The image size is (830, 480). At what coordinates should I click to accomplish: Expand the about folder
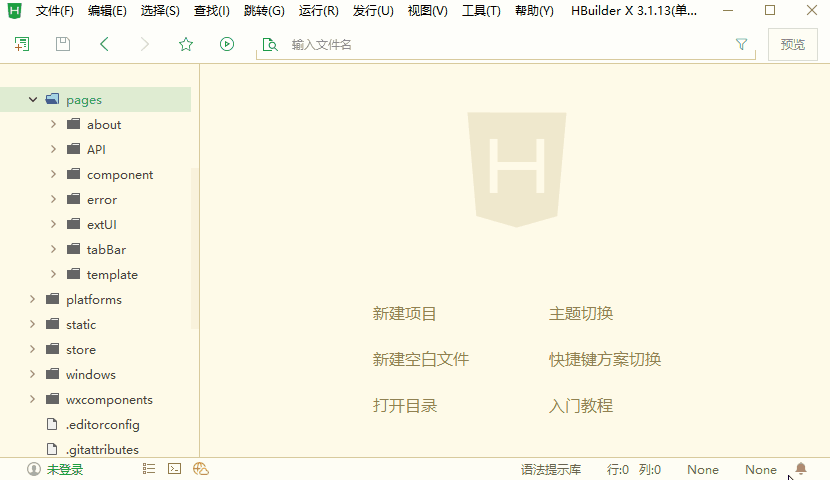(x=53, y=124)
